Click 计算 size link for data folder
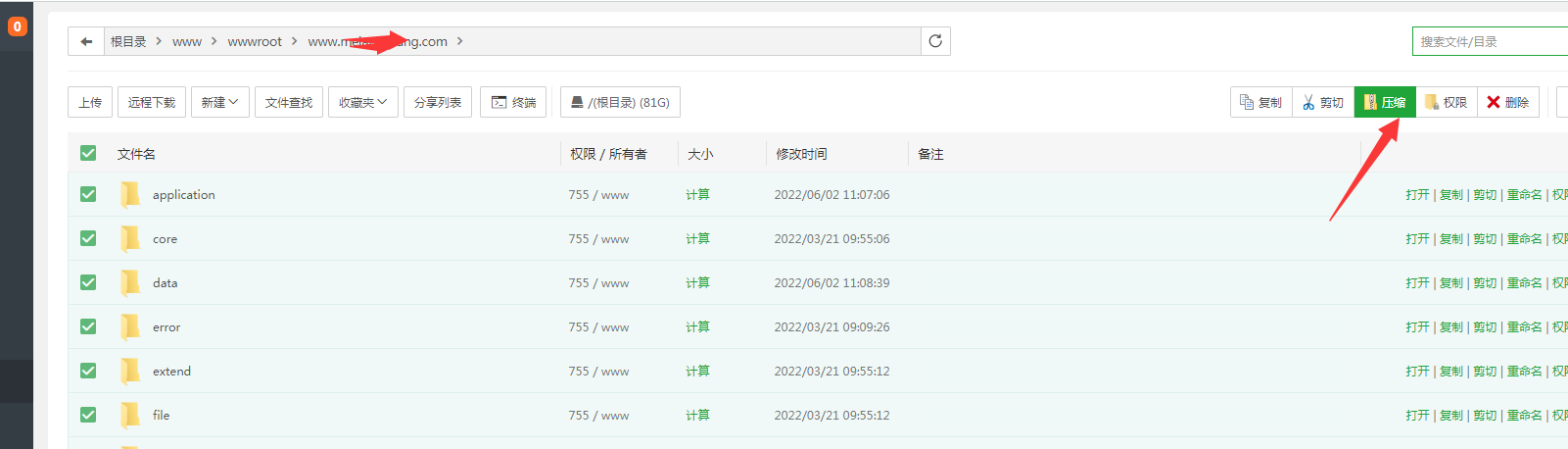 click(x=697, y=282)
